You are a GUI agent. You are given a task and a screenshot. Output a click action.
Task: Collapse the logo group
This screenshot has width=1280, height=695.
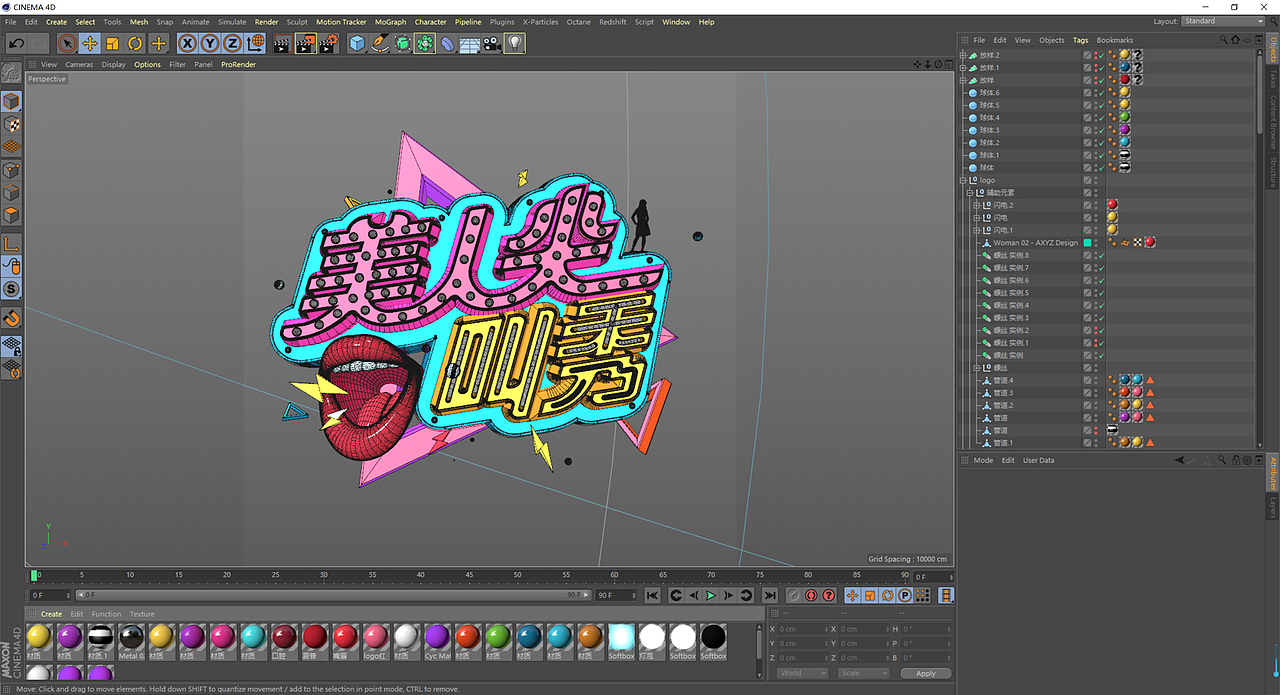tap(963, 181)
